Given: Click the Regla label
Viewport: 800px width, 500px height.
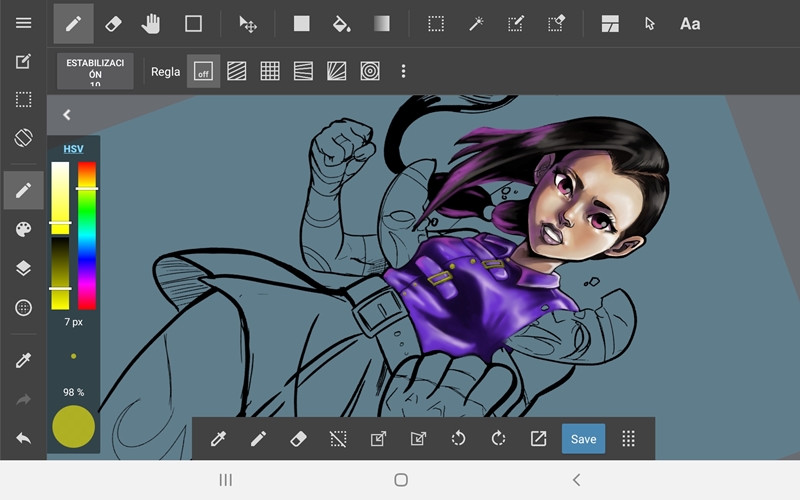Looking at the screenshot, I should coord(165,71).
